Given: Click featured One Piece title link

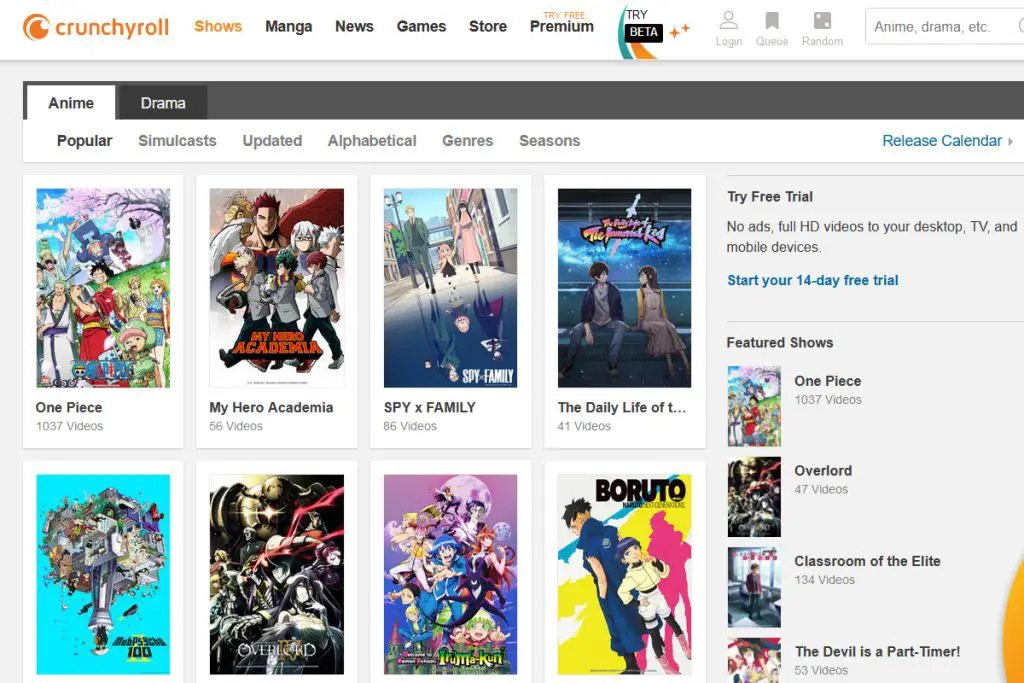Looking at the screenshot, I should pos(827,381).
